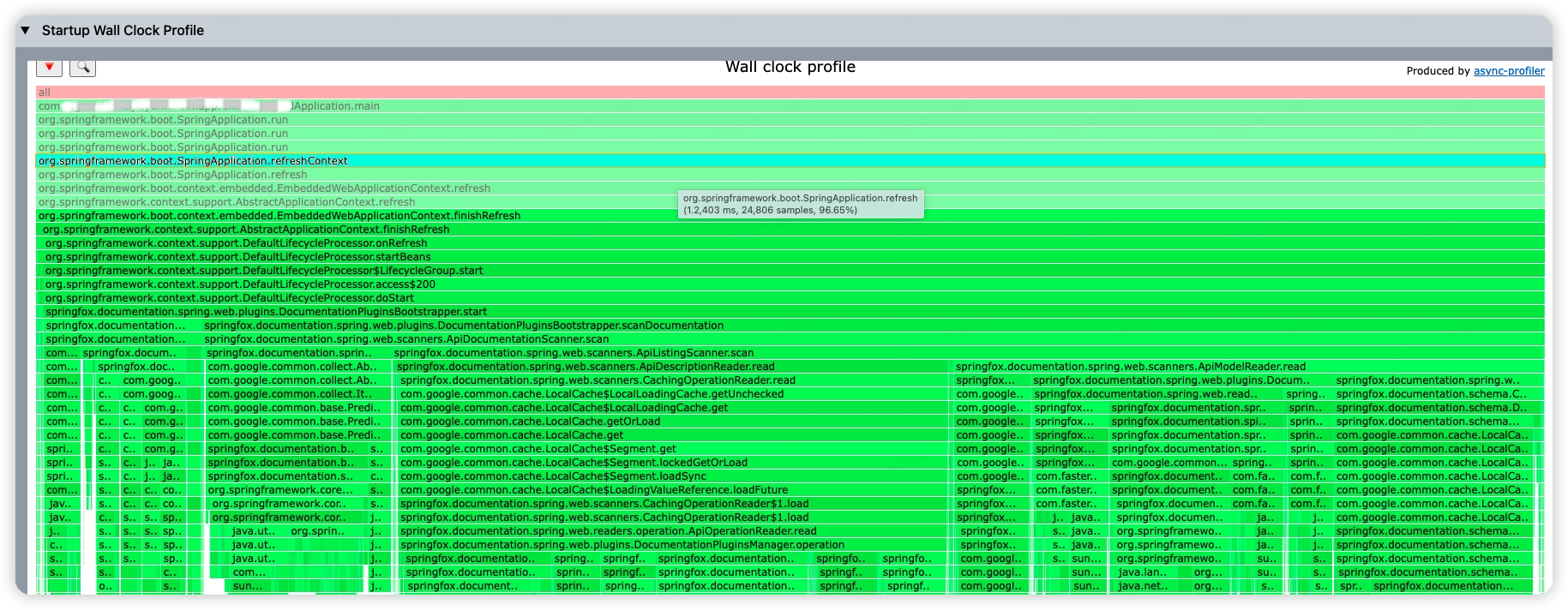Select the ApiDocumentationScanner.scan frame
This screenshot has height=610, width=1568.
pyautogui.click(x=874, y=339)
